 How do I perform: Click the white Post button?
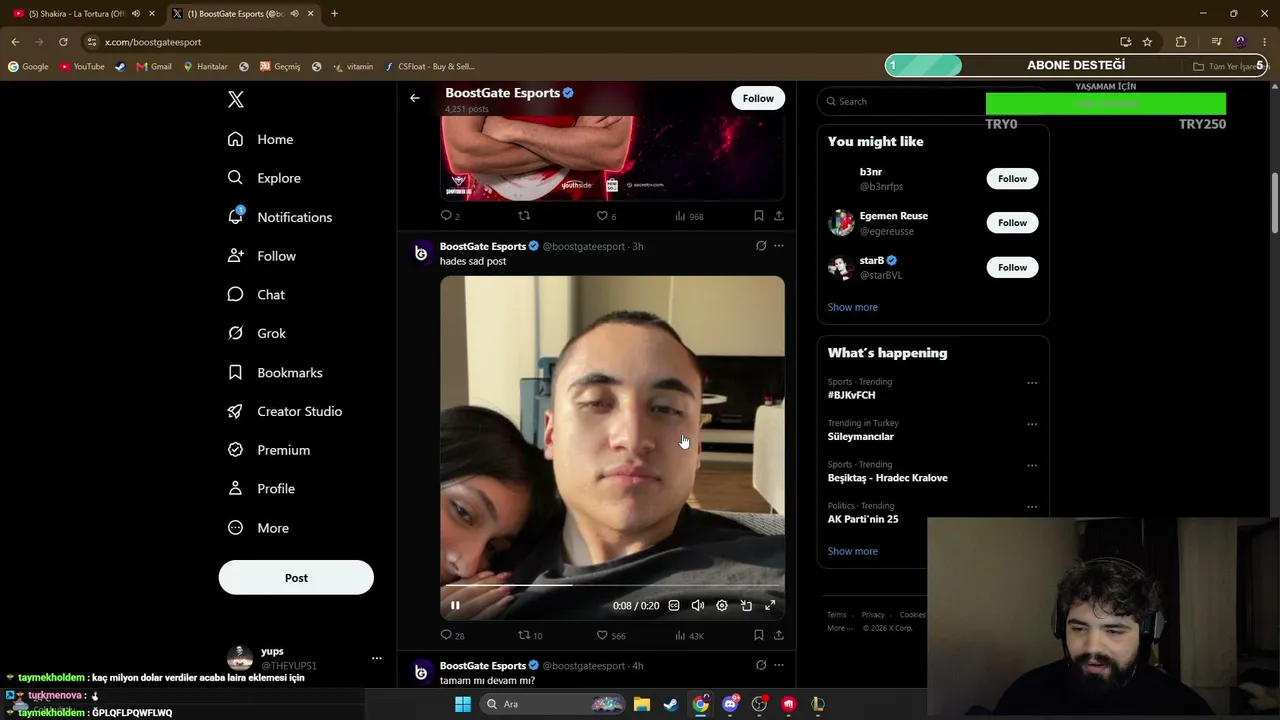click(x=296, y=578)
